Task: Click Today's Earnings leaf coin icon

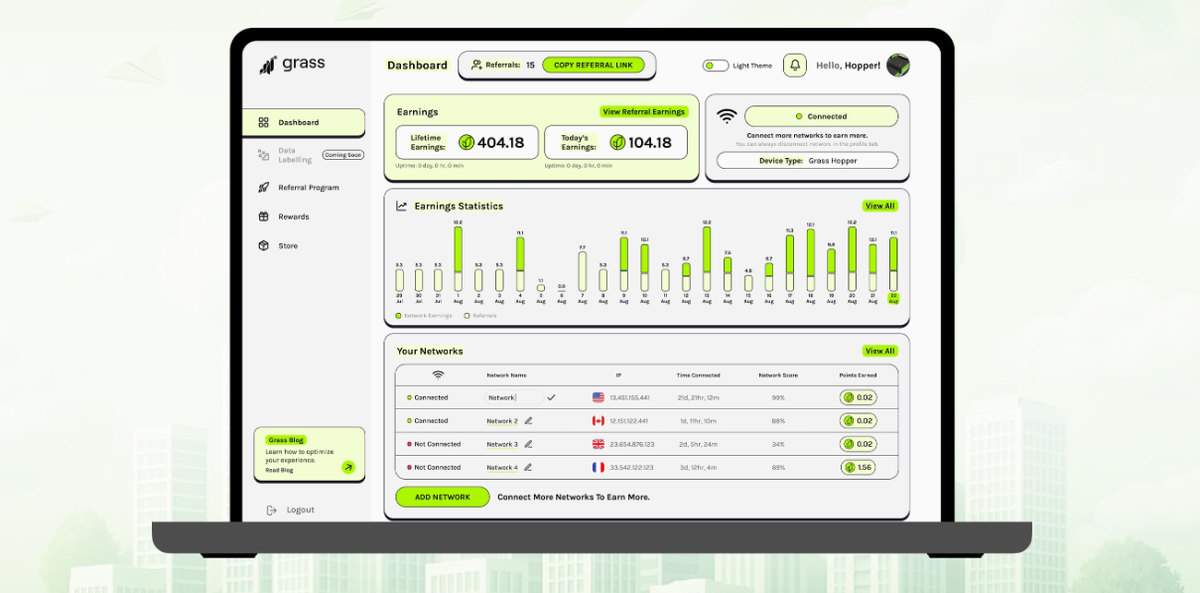Action: point(618,143)
